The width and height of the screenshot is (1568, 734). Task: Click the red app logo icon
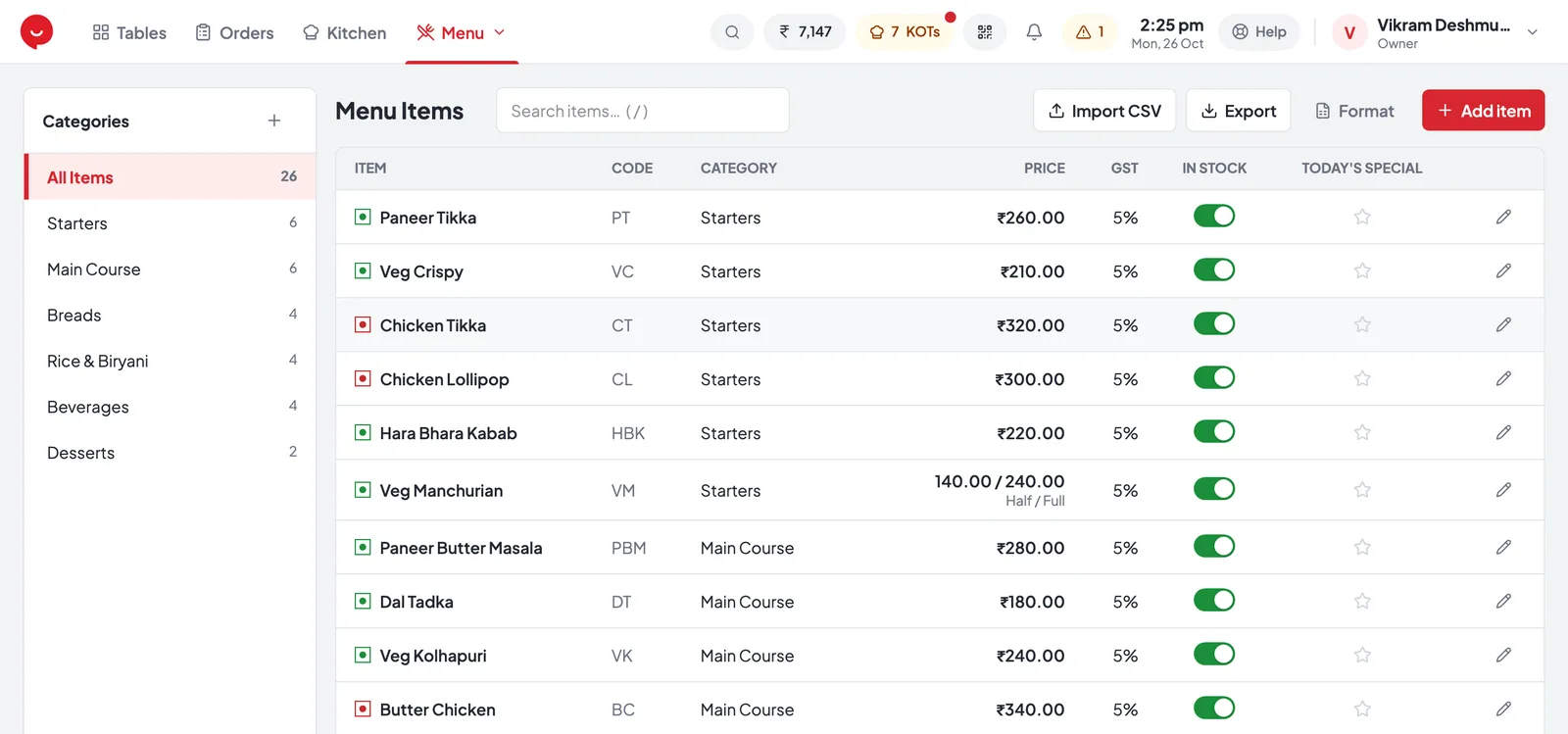coord(36,32)
